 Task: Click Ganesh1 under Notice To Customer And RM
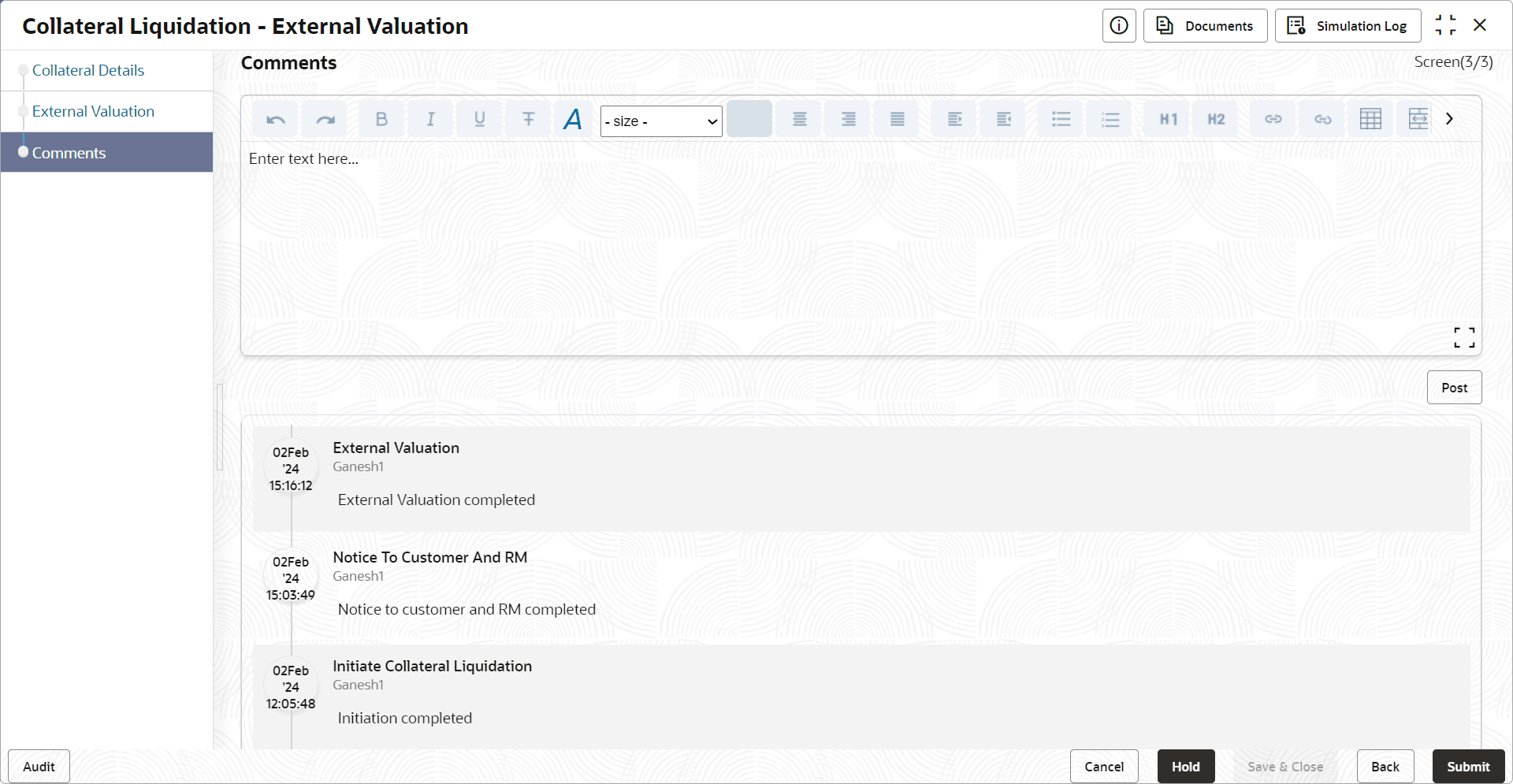tap(359, 576)
